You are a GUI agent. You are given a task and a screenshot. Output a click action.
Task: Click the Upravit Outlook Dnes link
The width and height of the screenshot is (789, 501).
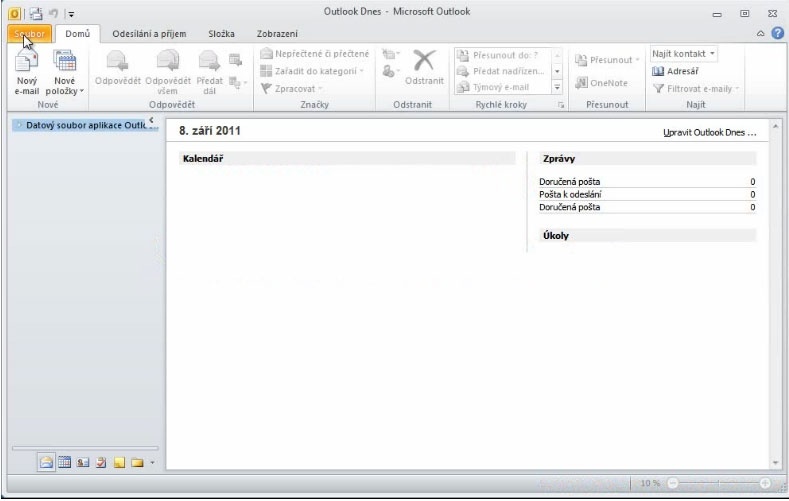(x=709, y=132)
